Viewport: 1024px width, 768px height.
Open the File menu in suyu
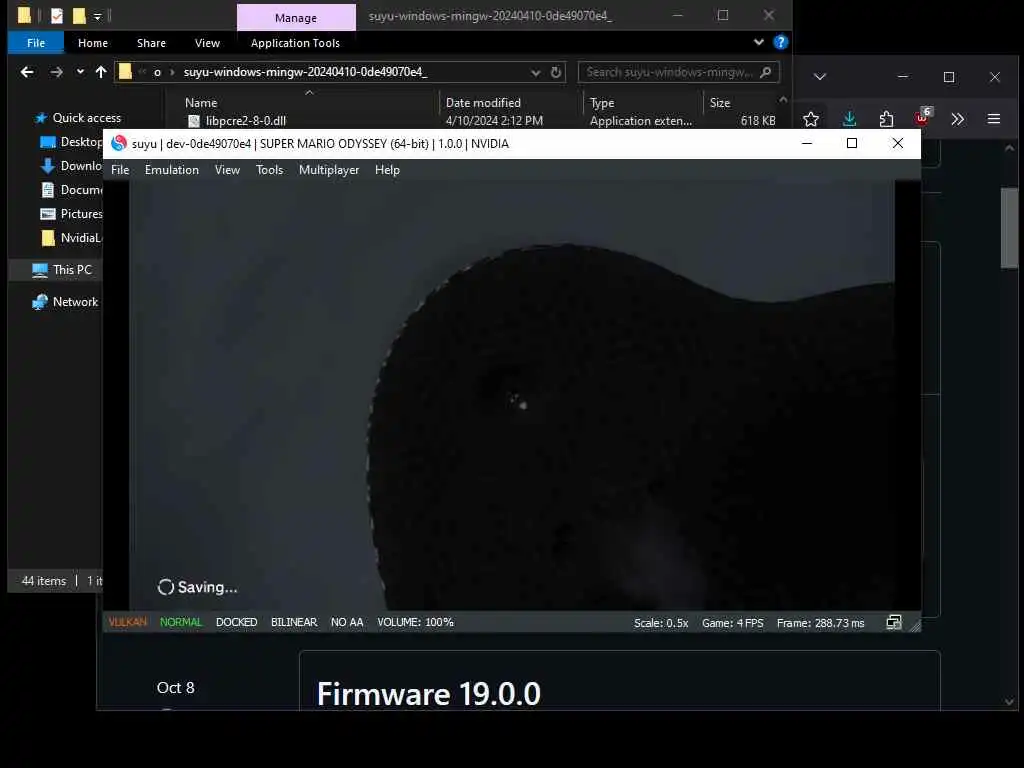pos(120,170)
